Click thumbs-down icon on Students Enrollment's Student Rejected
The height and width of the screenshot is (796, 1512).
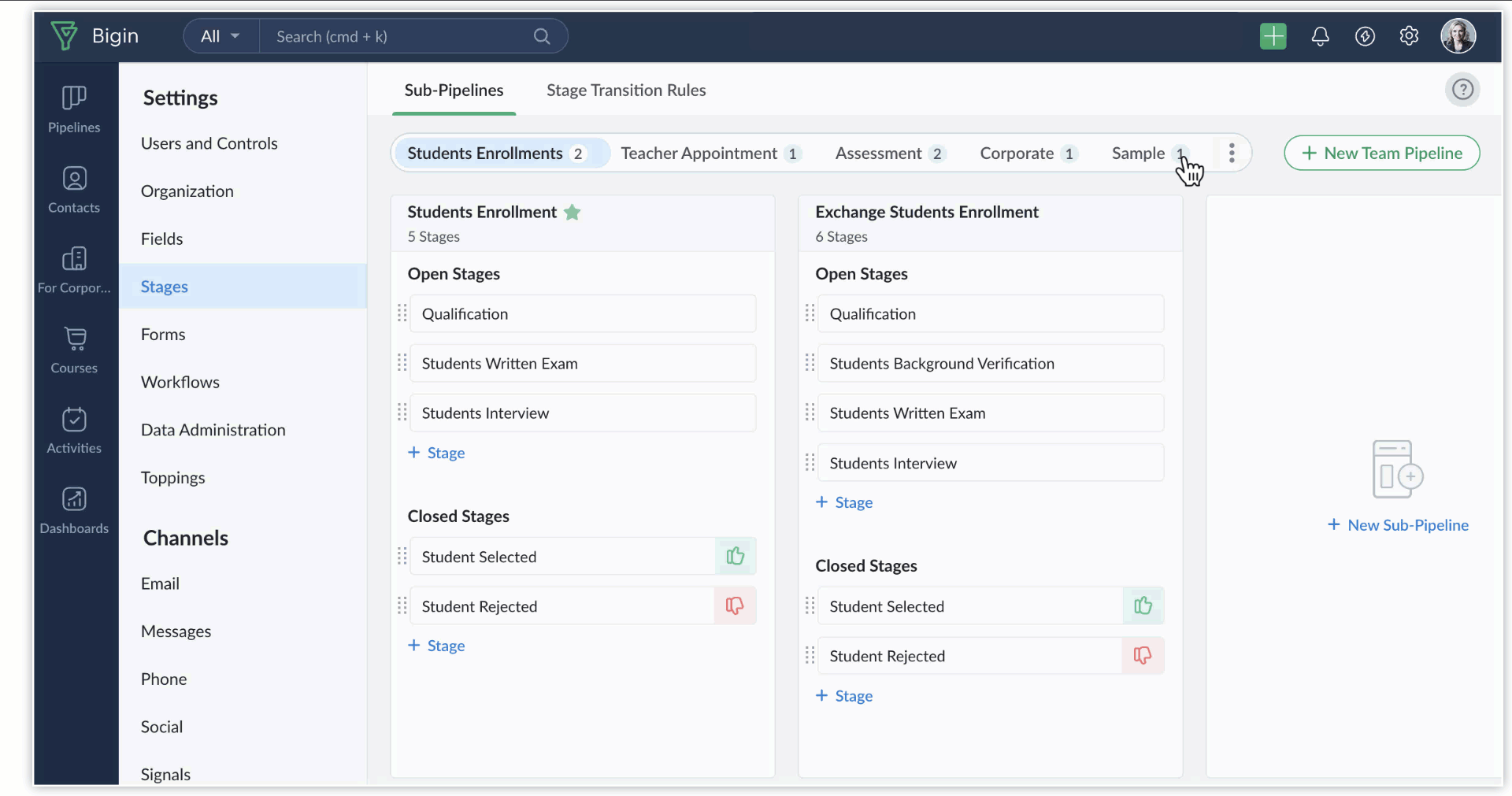click(735, 605)
